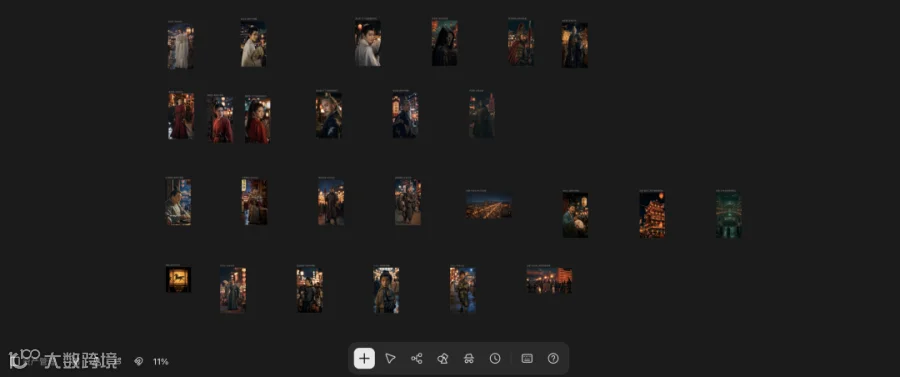The height and width of the screenshot is (377, 900).
Task: Select the golden horse emblem image
Action: (179, 279)
